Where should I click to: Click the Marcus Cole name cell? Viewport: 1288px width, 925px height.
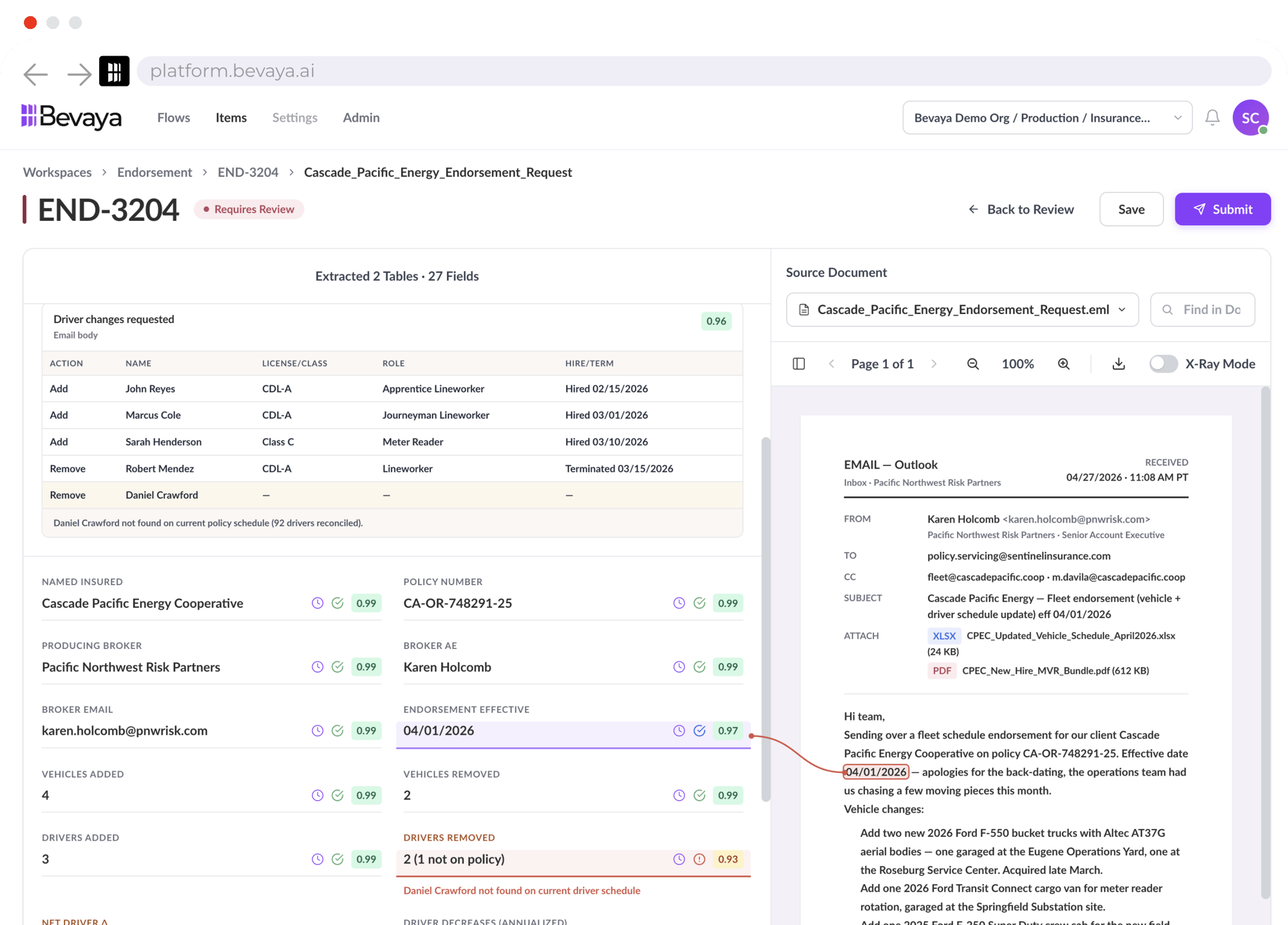153,415
